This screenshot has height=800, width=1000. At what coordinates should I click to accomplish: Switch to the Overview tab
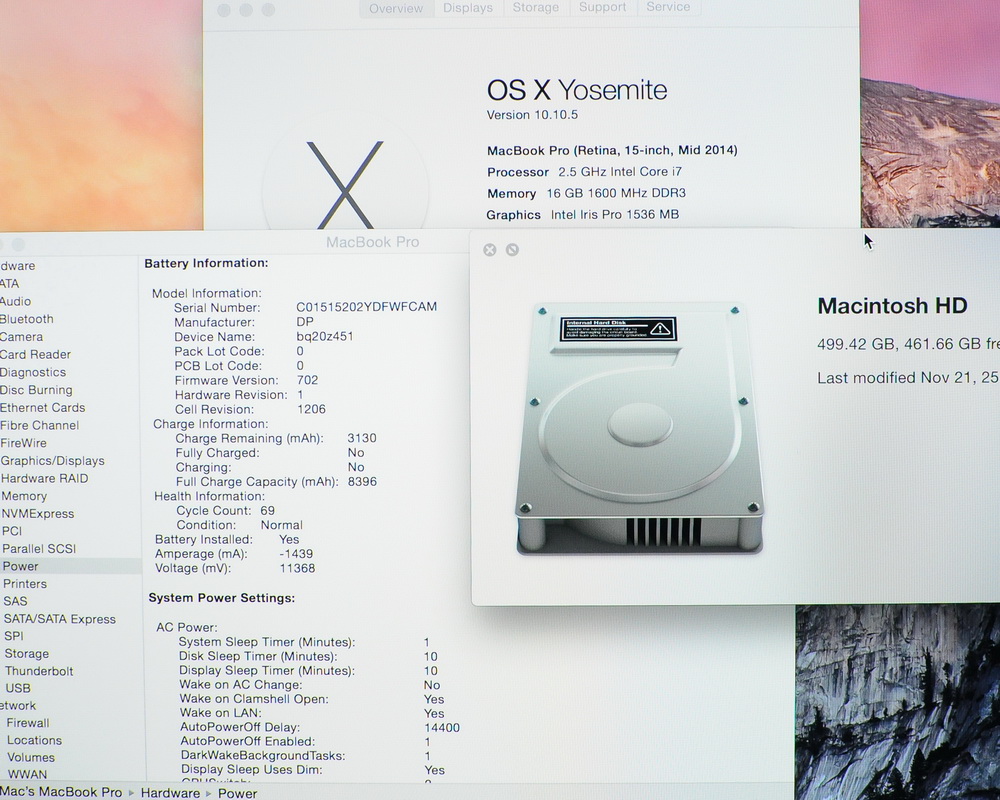[396, 8]
